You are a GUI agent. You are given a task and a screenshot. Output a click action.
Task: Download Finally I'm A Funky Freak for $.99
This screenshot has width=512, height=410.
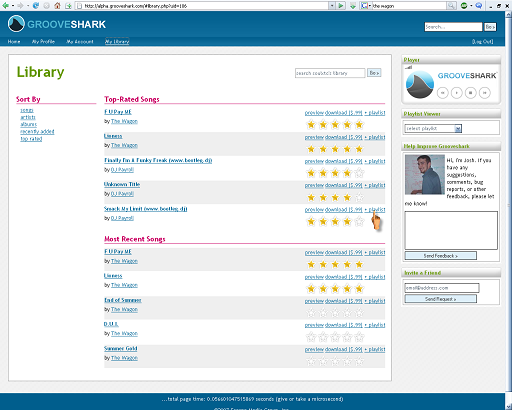(x=343, y=161)
